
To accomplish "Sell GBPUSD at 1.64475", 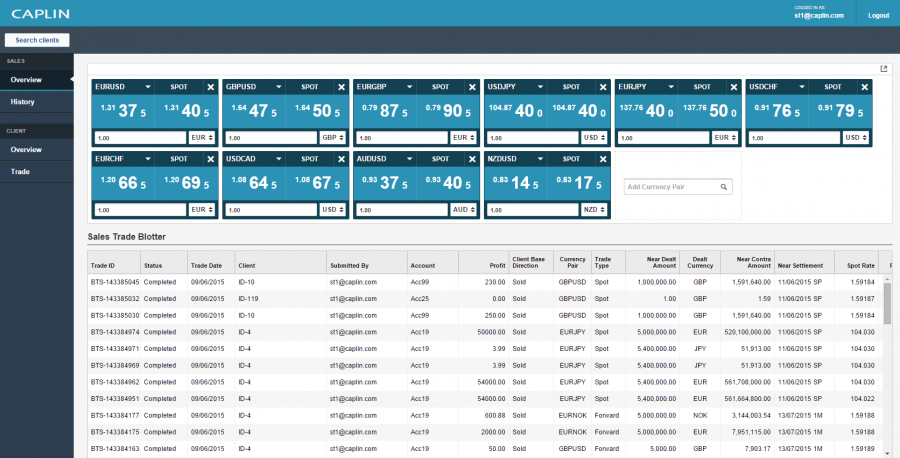I will click(254, 111).
